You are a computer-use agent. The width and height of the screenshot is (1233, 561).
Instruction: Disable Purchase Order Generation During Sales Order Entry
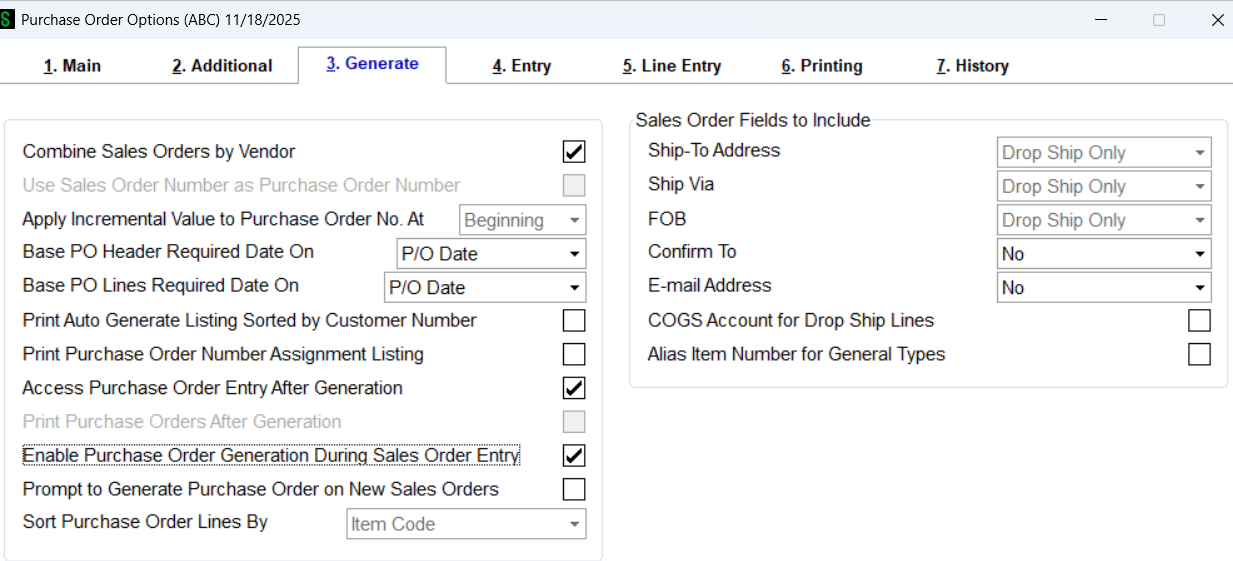point(574,456)
